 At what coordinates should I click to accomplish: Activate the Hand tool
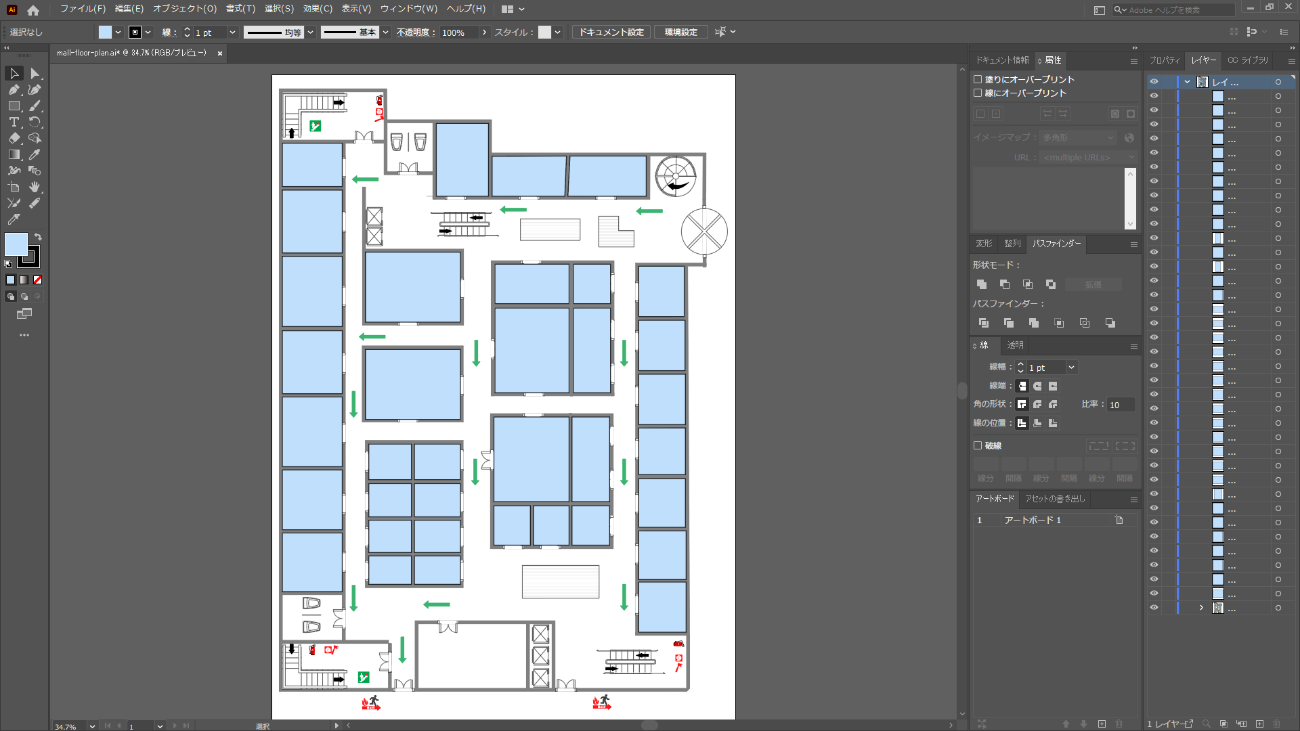tap(35, 187)
